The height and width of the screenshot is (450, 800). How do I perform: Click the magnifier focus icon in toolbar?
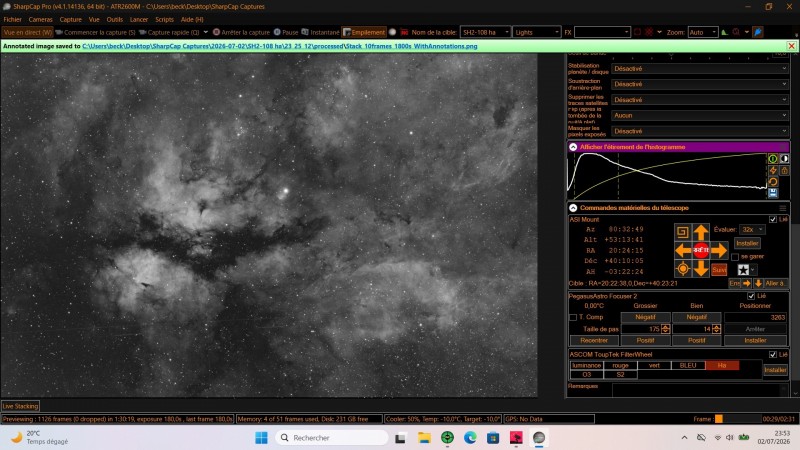(x=736, y=32)
